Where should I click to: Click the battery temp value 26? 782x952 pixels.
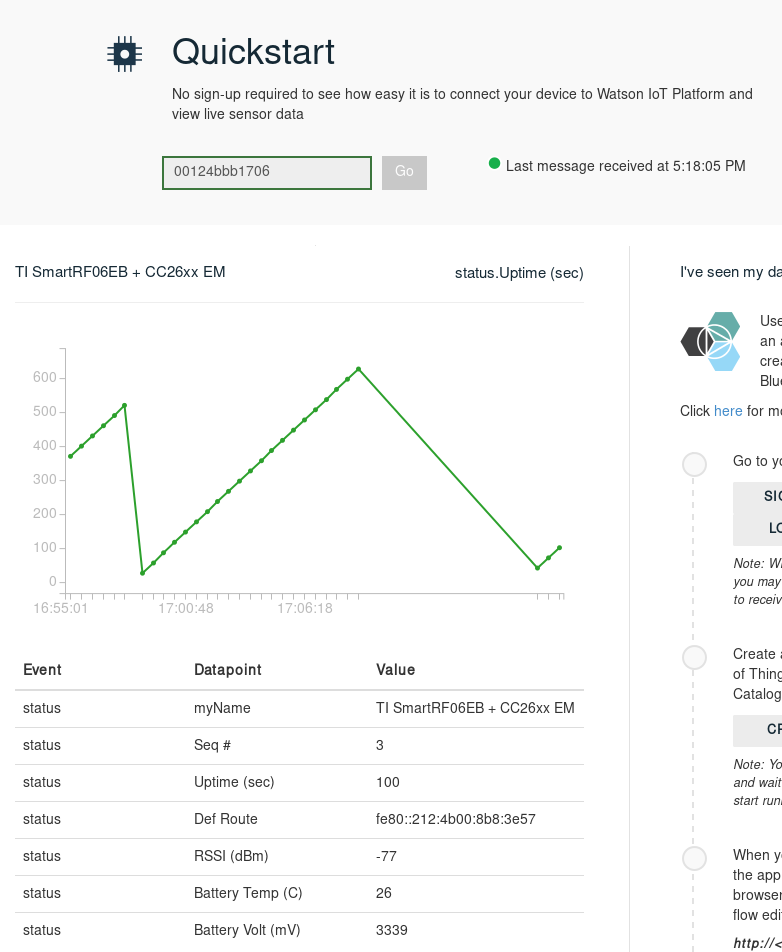point(384,893)
